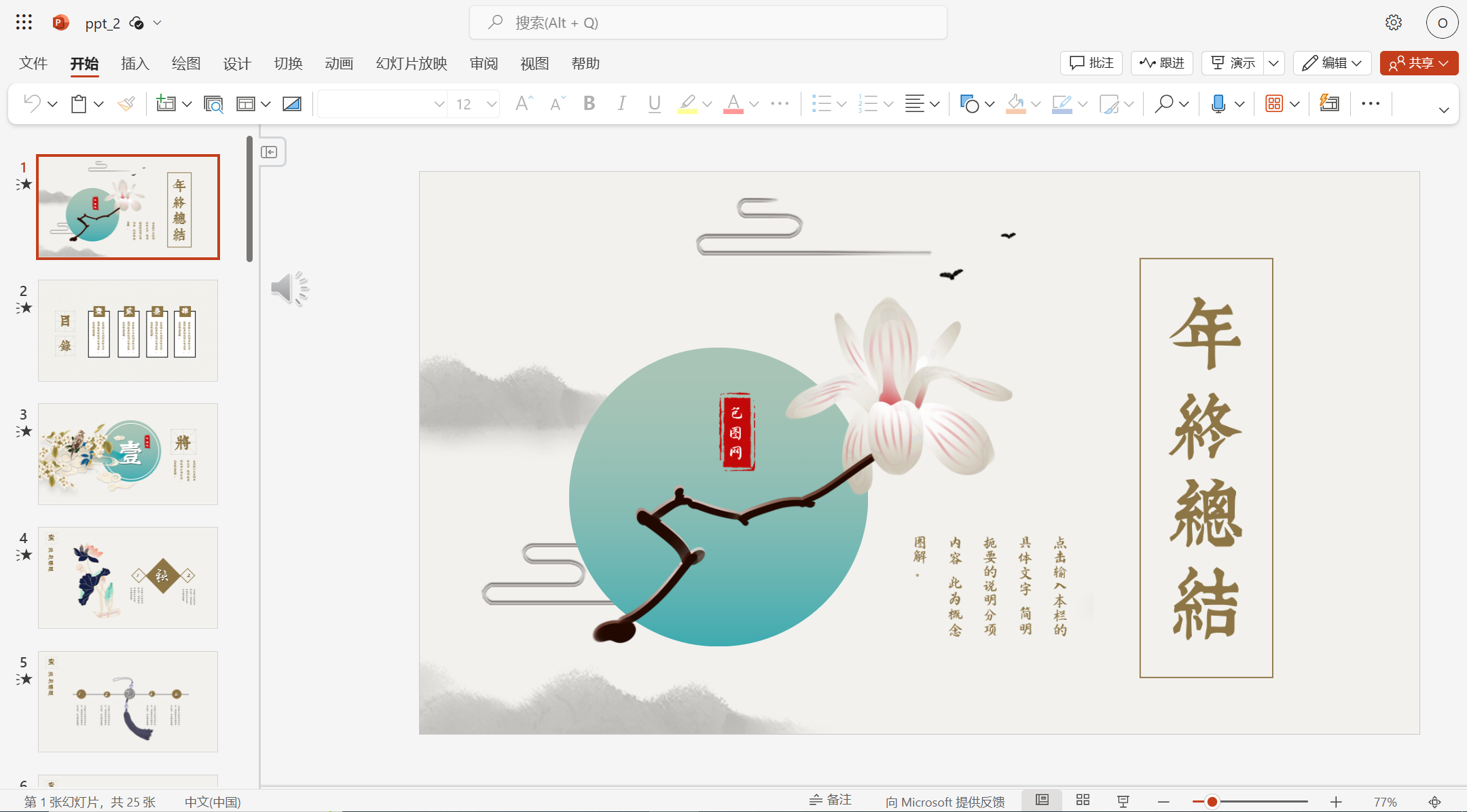Image resolution: width=1467 pixels, height=812 pixels.
Task: Fit slide to window icon
Action: pos(1435,802)
